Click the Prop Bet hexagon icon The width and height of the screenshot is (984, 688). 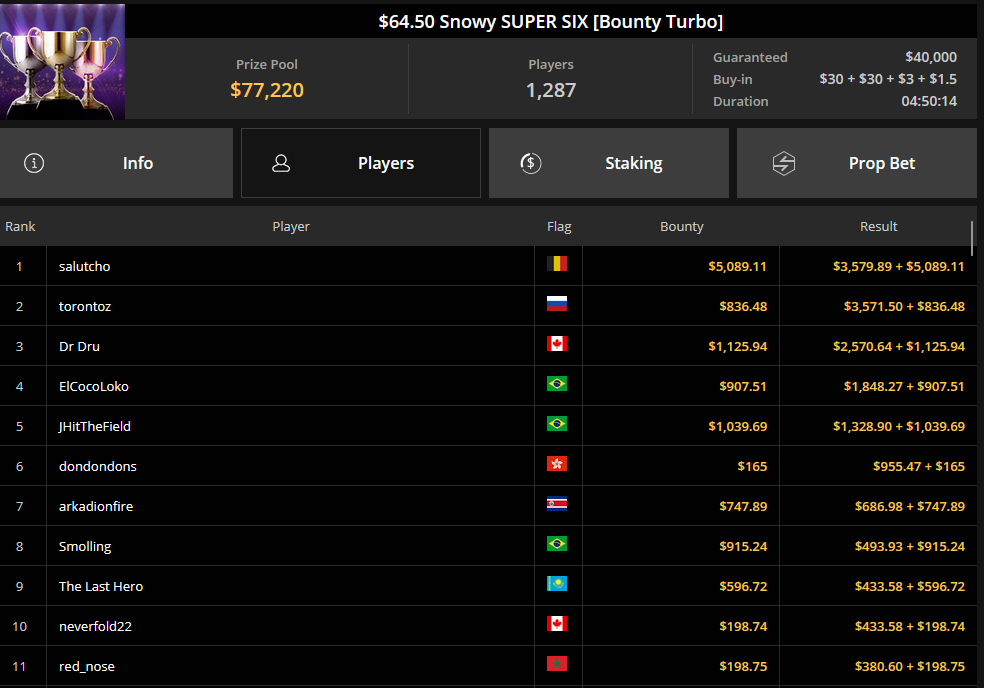[x=784, y=163]
